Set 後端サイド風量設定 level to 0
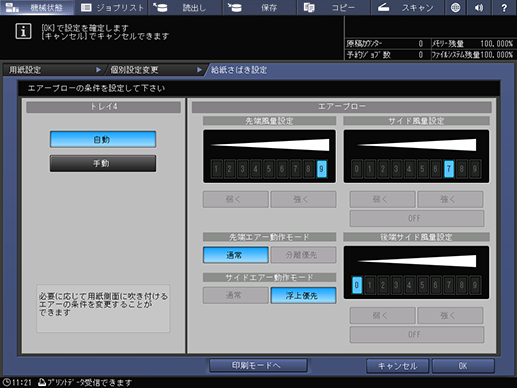The image size is (517, 388). 357,285
